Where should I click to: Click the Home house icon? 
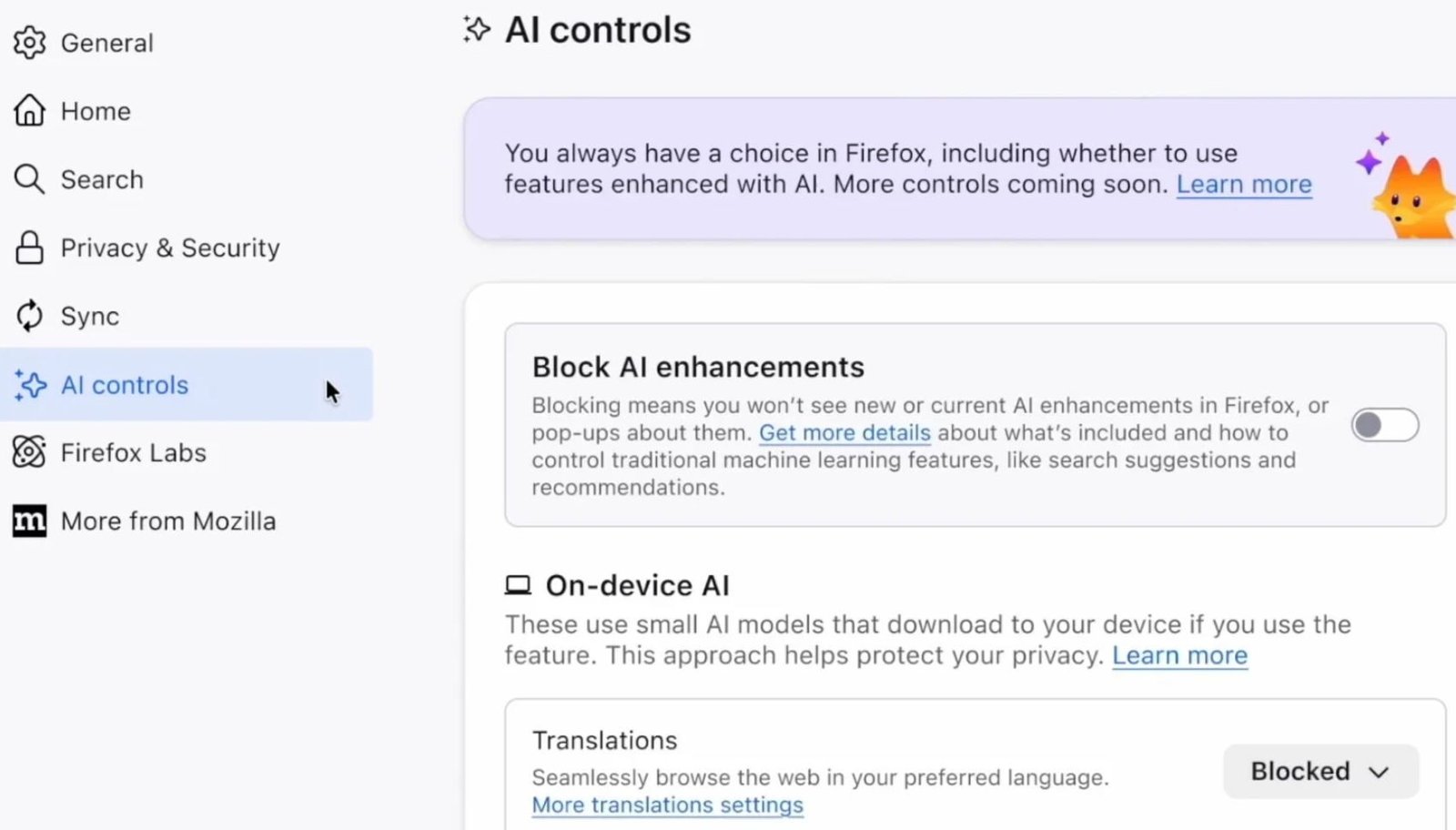point(29,111)
